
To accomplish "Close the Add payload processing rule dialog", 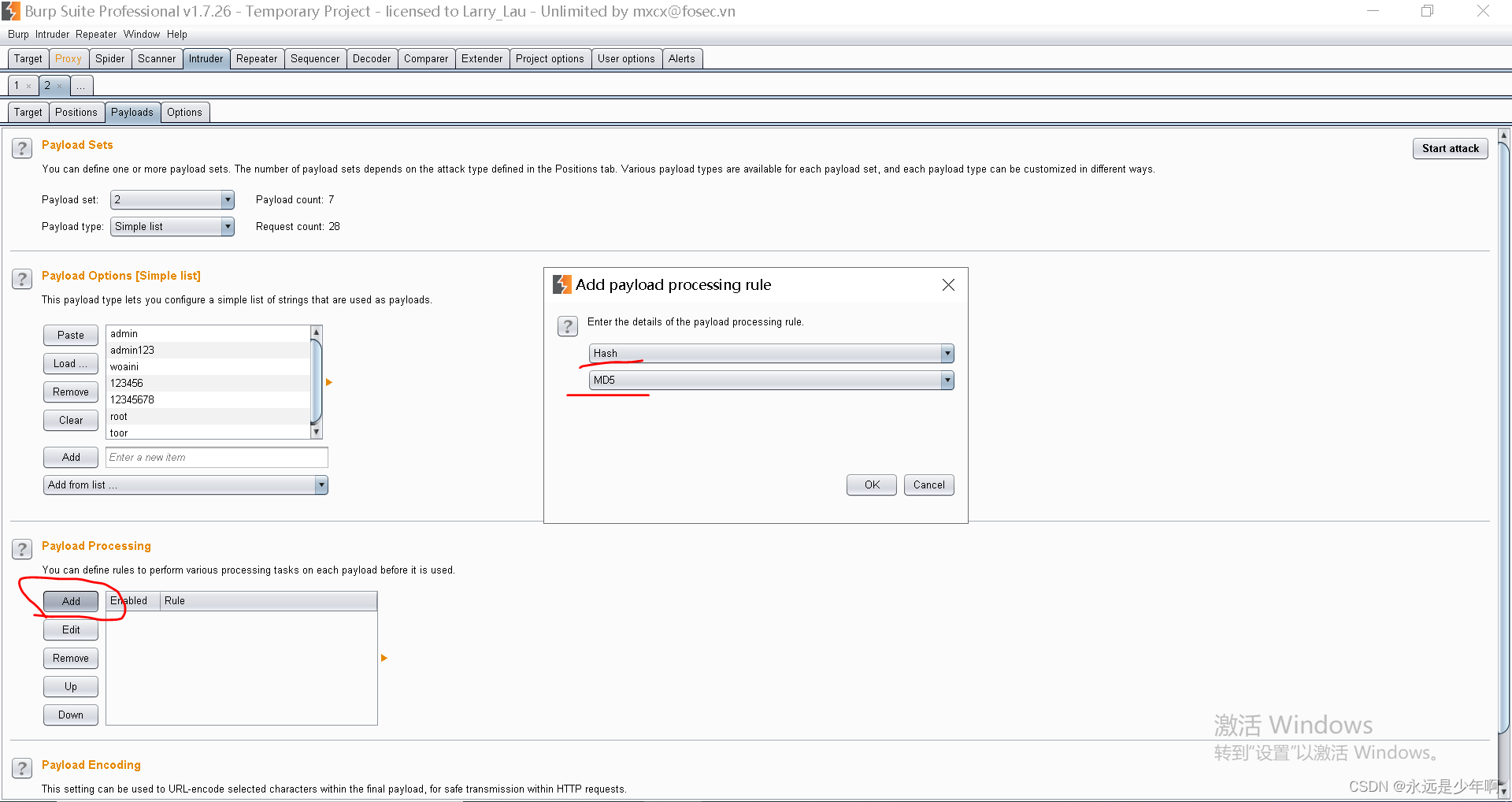I will (x=948, y=284).
